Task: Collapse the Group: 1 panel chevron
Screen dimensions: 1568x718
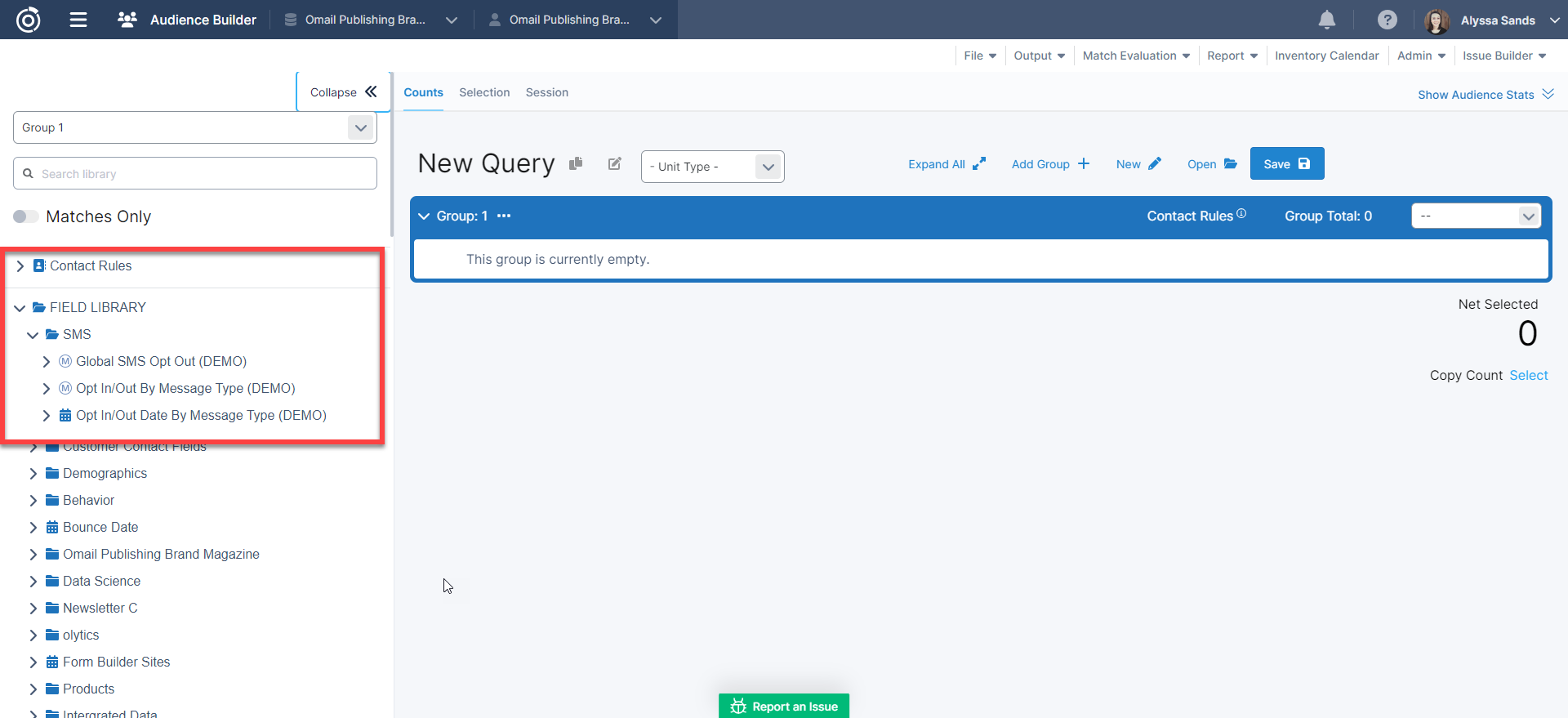Action: [x=424, y=216]
